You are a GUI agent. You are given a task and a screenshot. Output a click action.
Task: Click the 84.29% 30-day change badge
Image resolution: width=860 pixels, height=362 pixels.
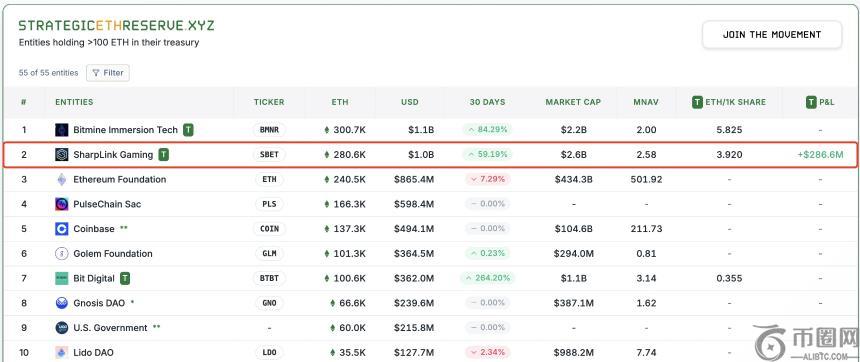tap(488, 130)
